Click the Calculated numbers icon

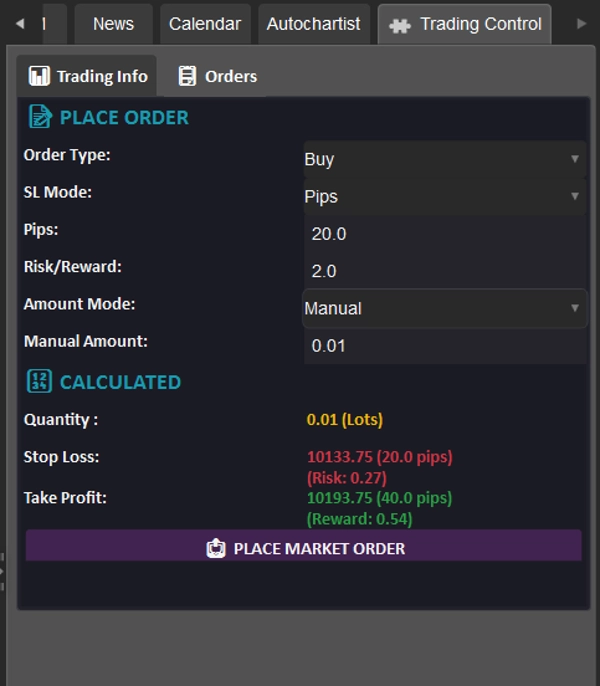[39, 381]
